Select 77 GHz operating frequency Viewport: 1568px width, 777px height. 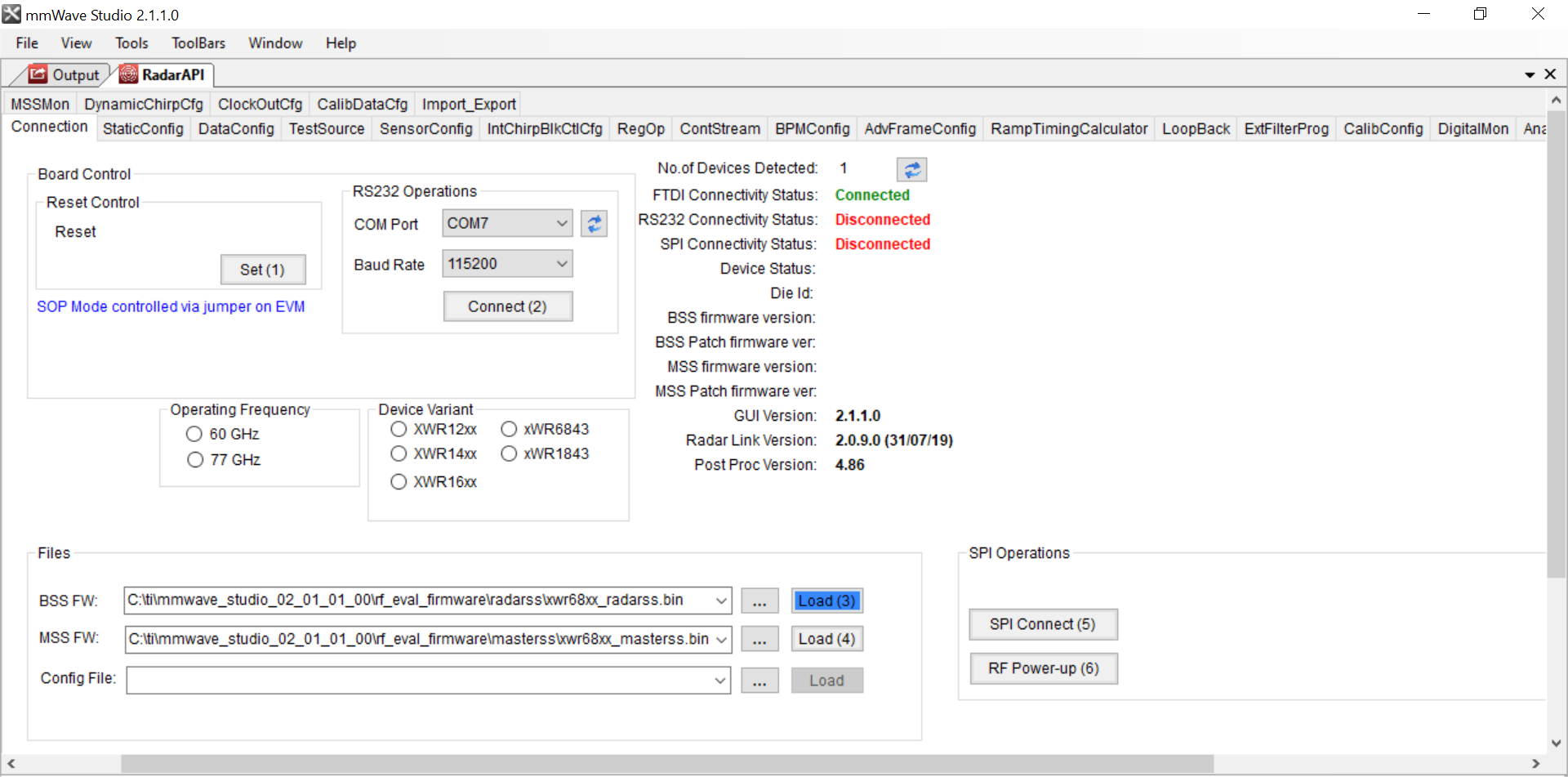point(195,460)
